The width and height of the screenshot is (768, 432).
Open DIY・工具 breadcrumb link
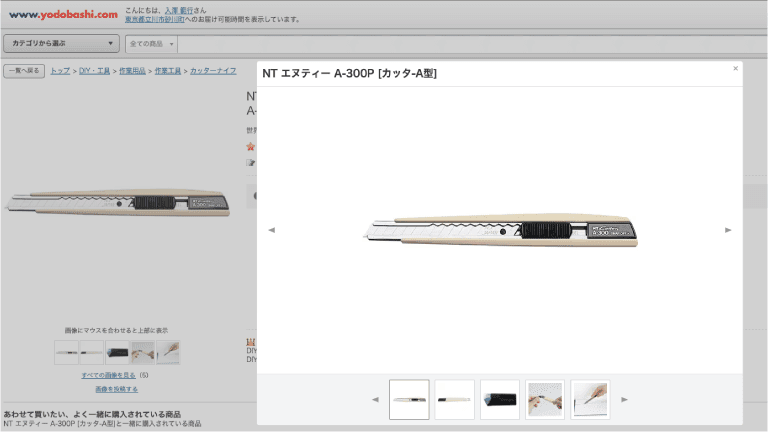point(95,71)
